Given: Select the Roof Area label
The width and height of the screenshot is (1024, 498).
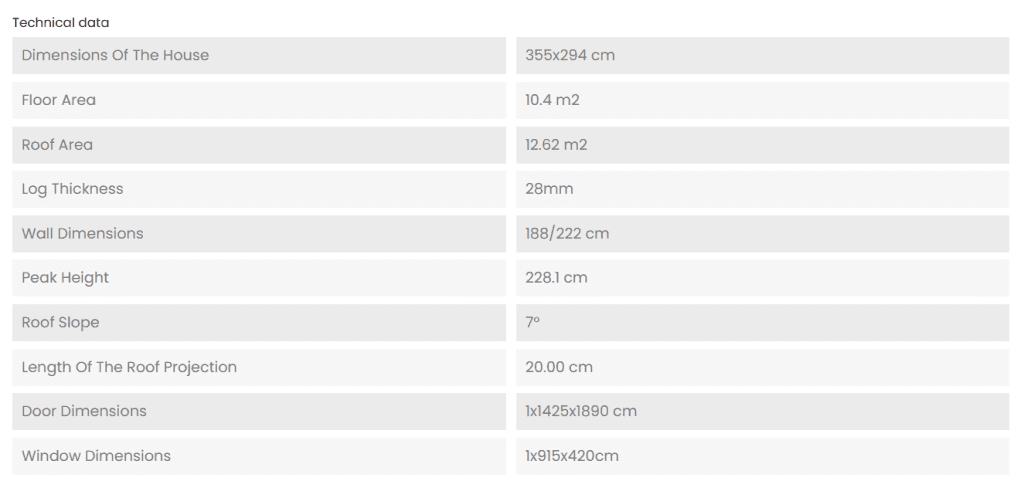Looking at the screenshot, I should coord(57,145).
